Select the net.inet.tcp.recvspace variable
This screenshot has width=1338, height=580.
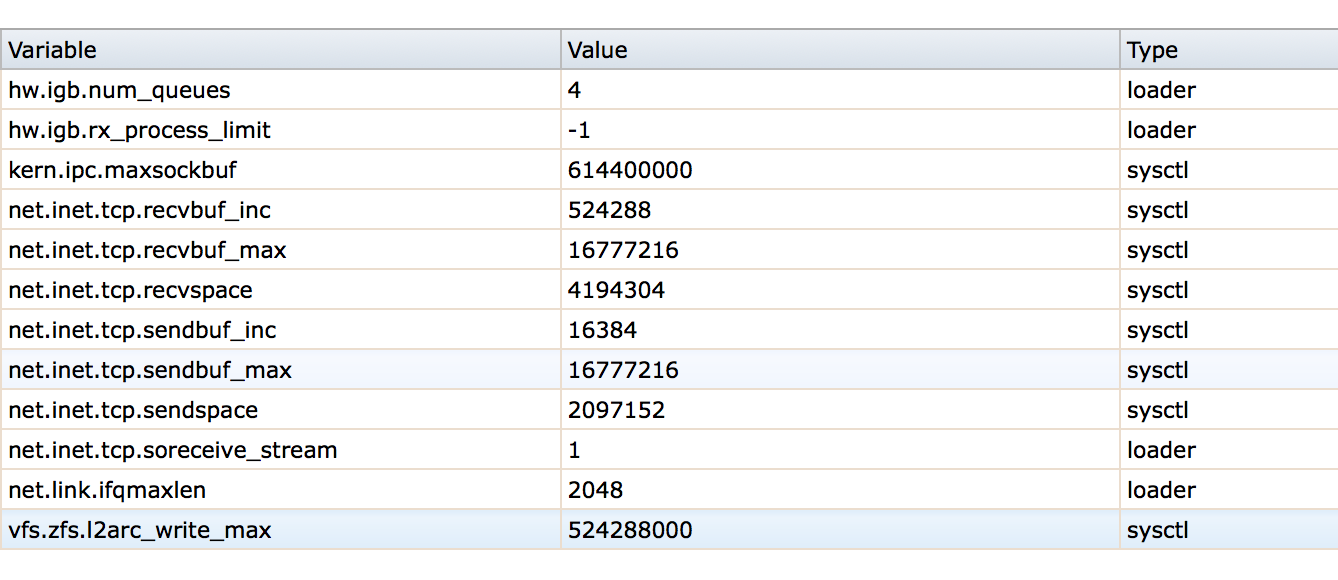(130, 290)
